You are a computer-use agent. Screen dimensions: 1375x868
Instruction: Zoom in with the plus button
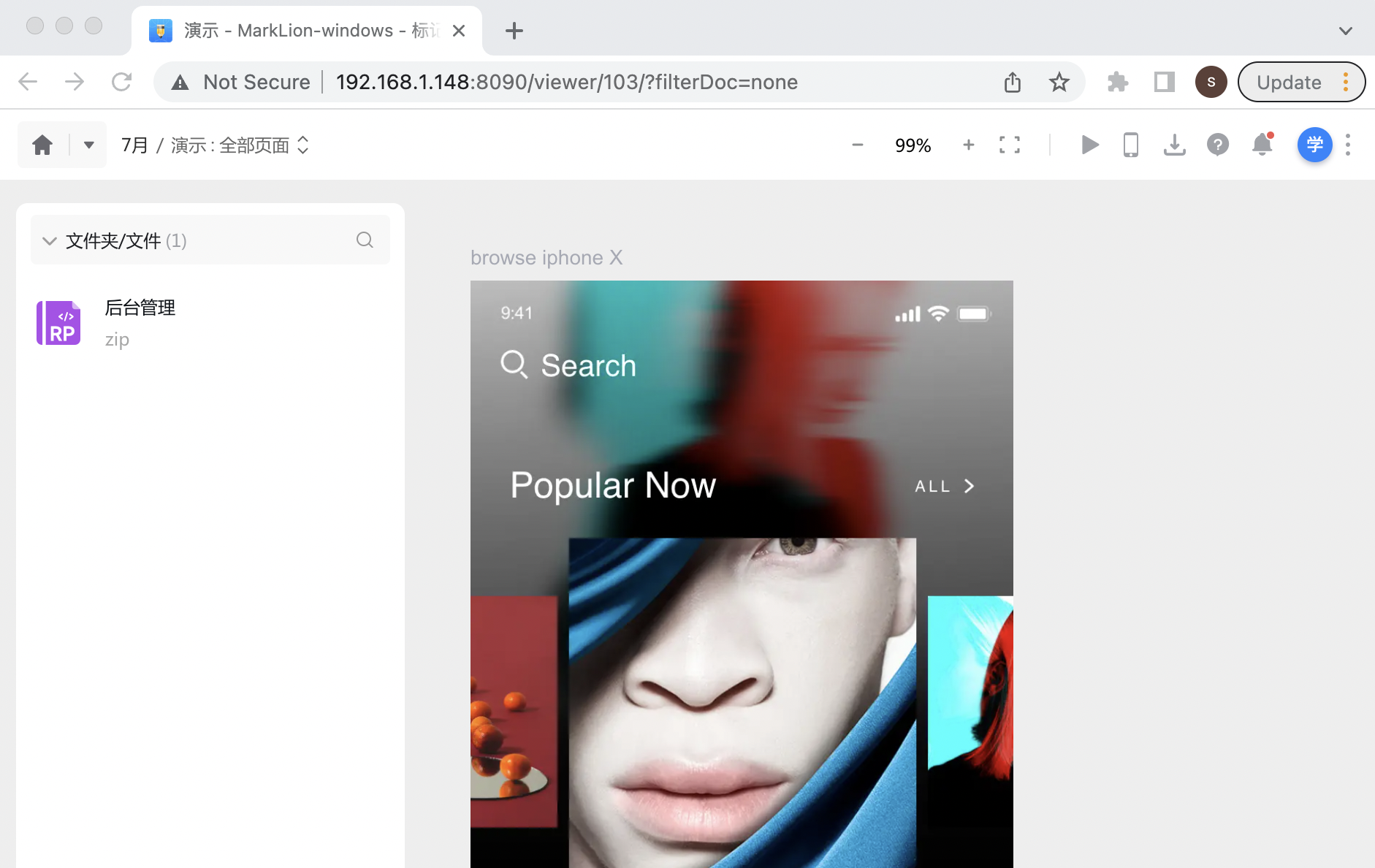[968, 145]
